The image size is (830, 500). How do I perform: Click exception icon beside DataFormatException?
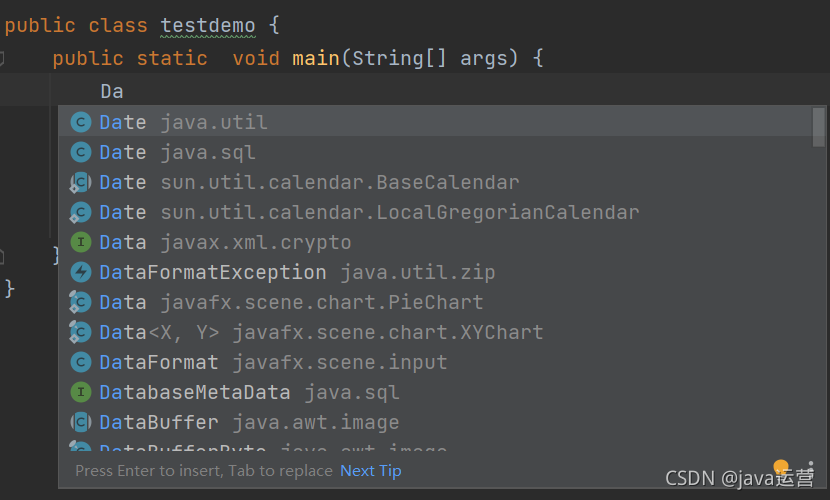click(x=81, y=272)
